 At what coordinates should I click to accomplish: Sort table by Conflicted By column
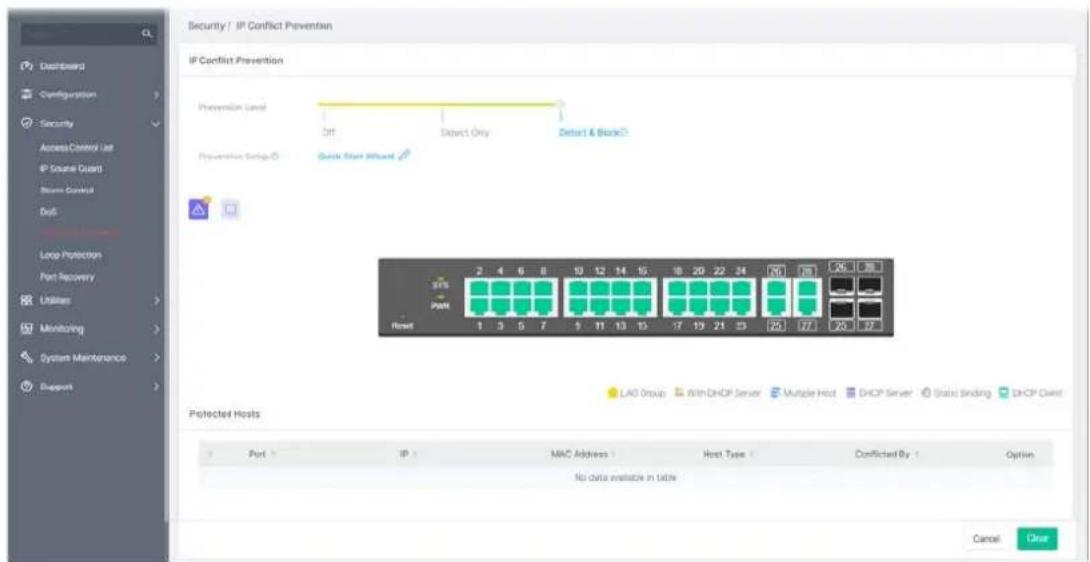[886, 454]
